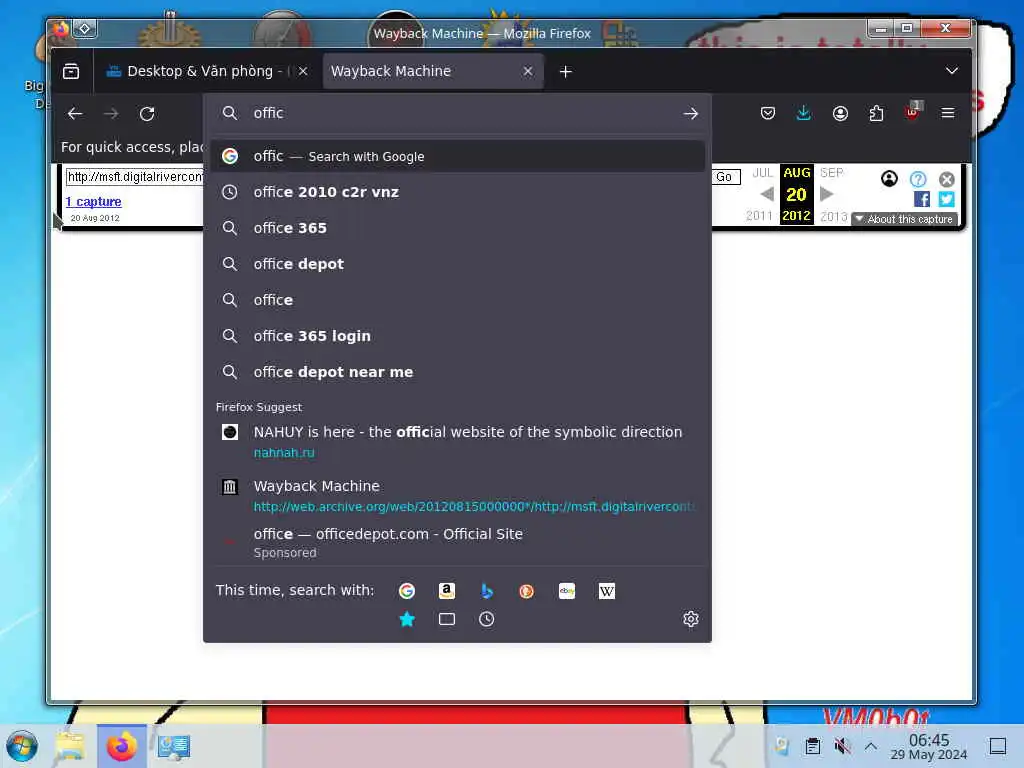The width and height of the screenshot is (1024, 768).
Task: Choose 'office depot' search suggestion
Action: click(457, 264)
